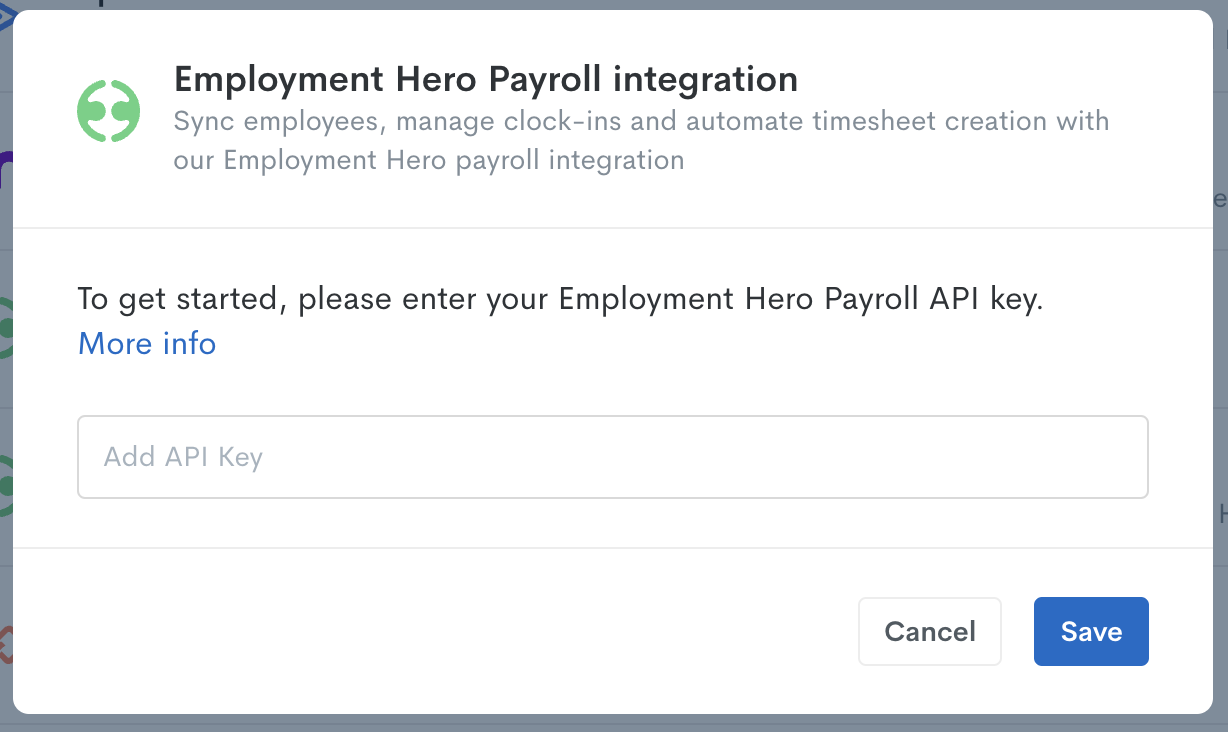Click the purple logo peeking out behind the dialog

[x=5, y=171]
